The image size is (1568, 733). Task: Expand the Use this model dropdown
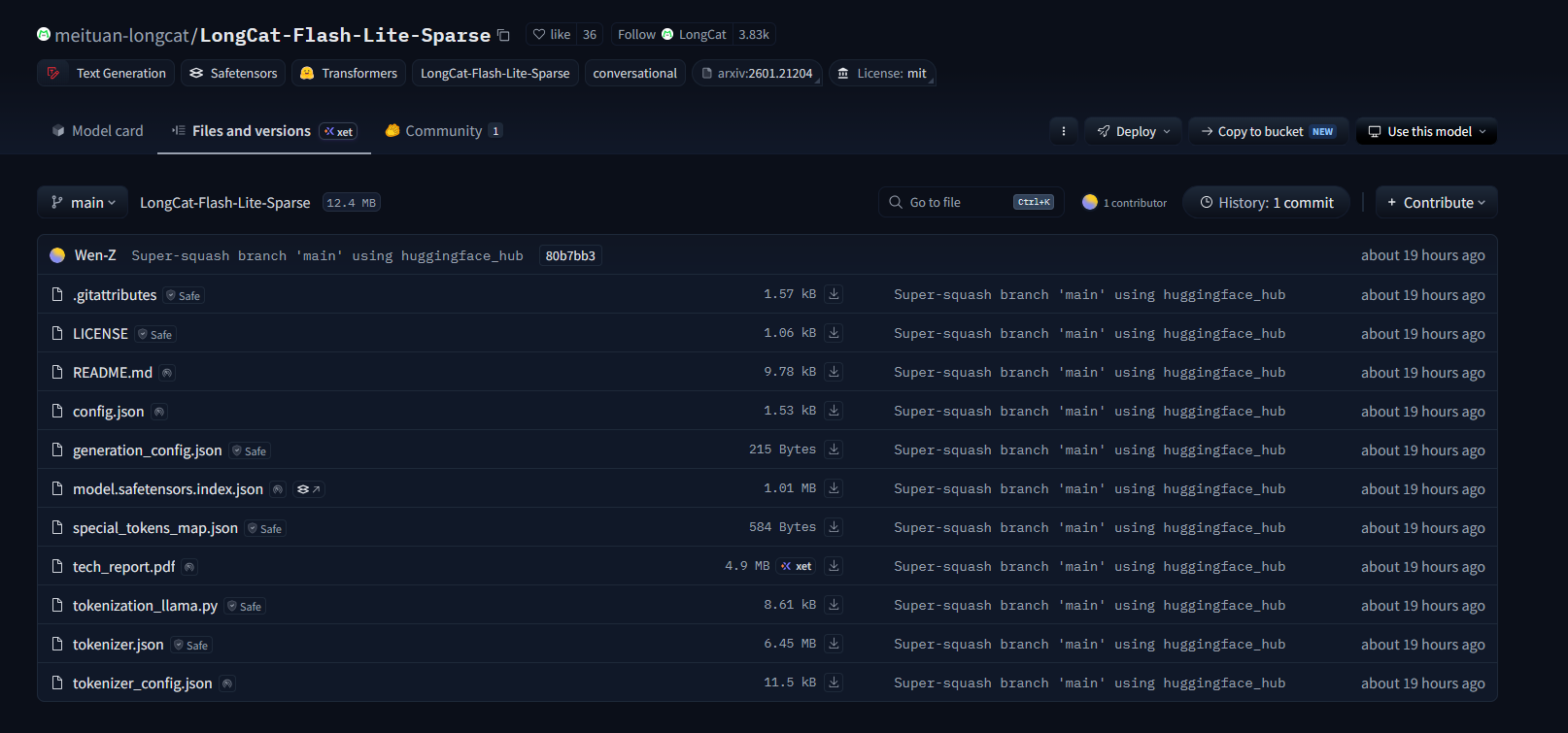1426,131
